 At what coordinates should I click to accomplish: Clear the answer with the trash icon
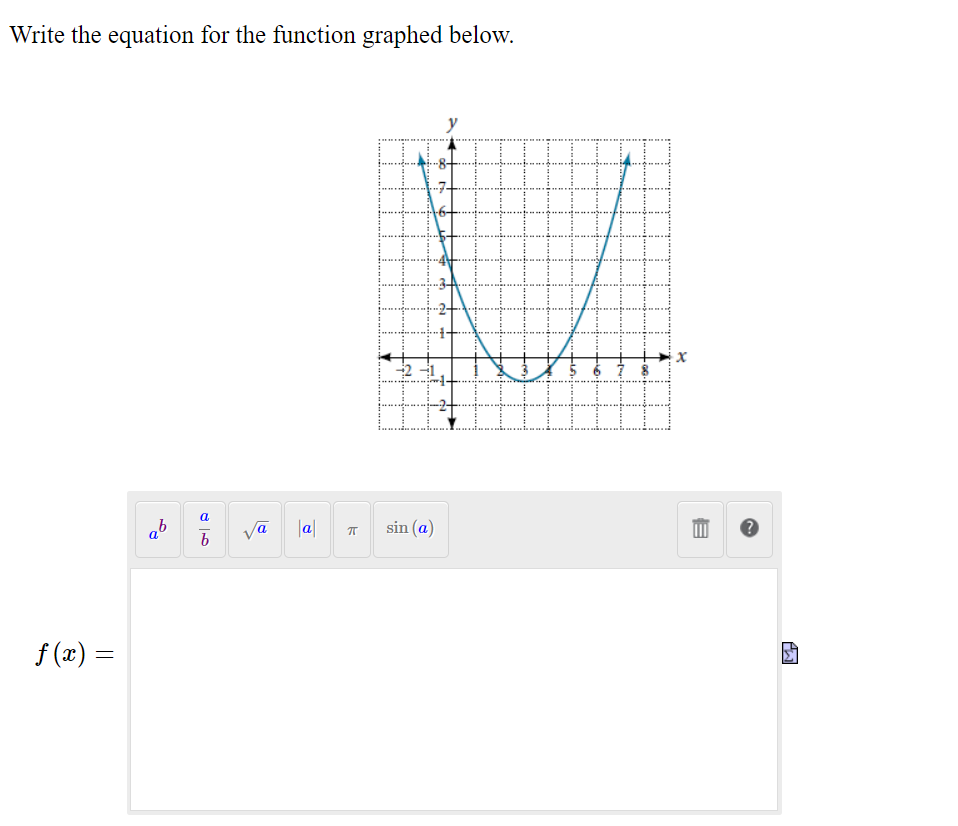pos(700,528)
